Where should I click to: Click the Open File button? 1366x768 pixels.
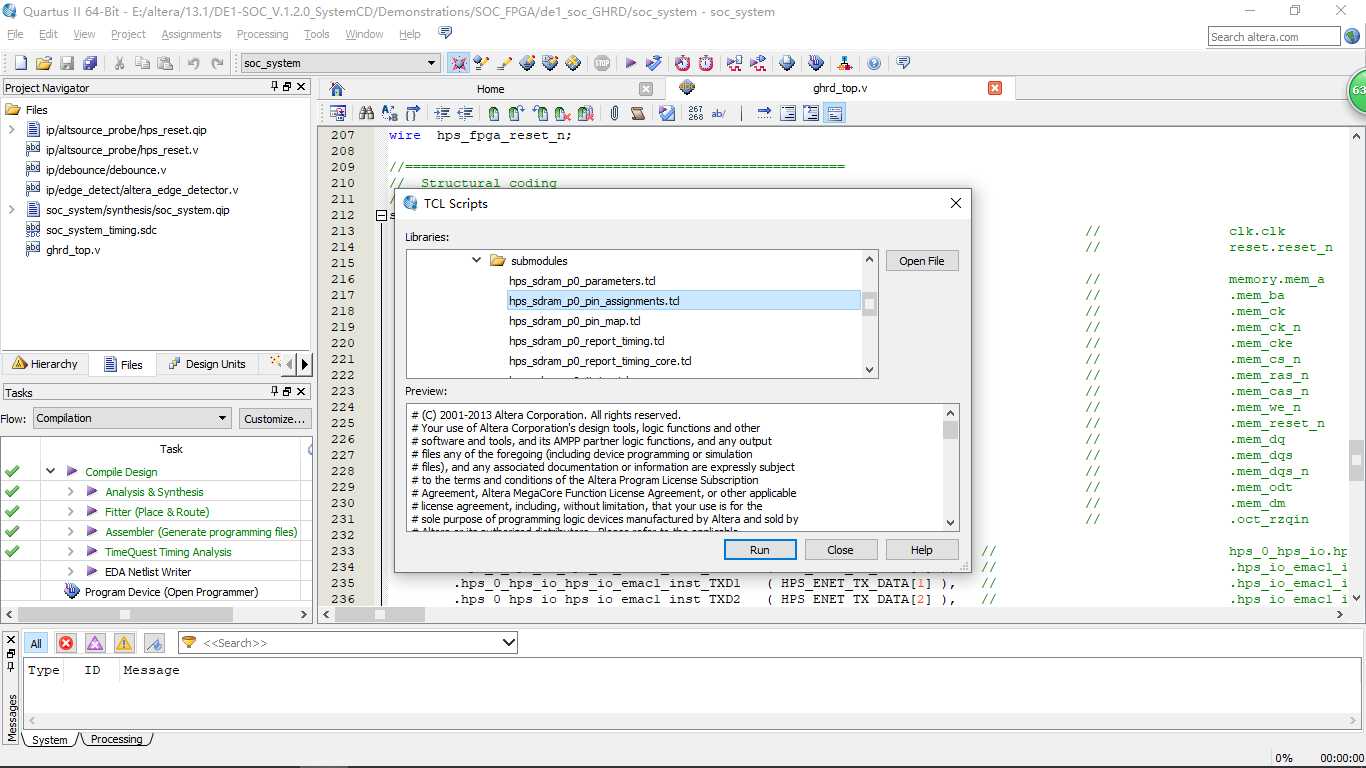click(921, 261)
